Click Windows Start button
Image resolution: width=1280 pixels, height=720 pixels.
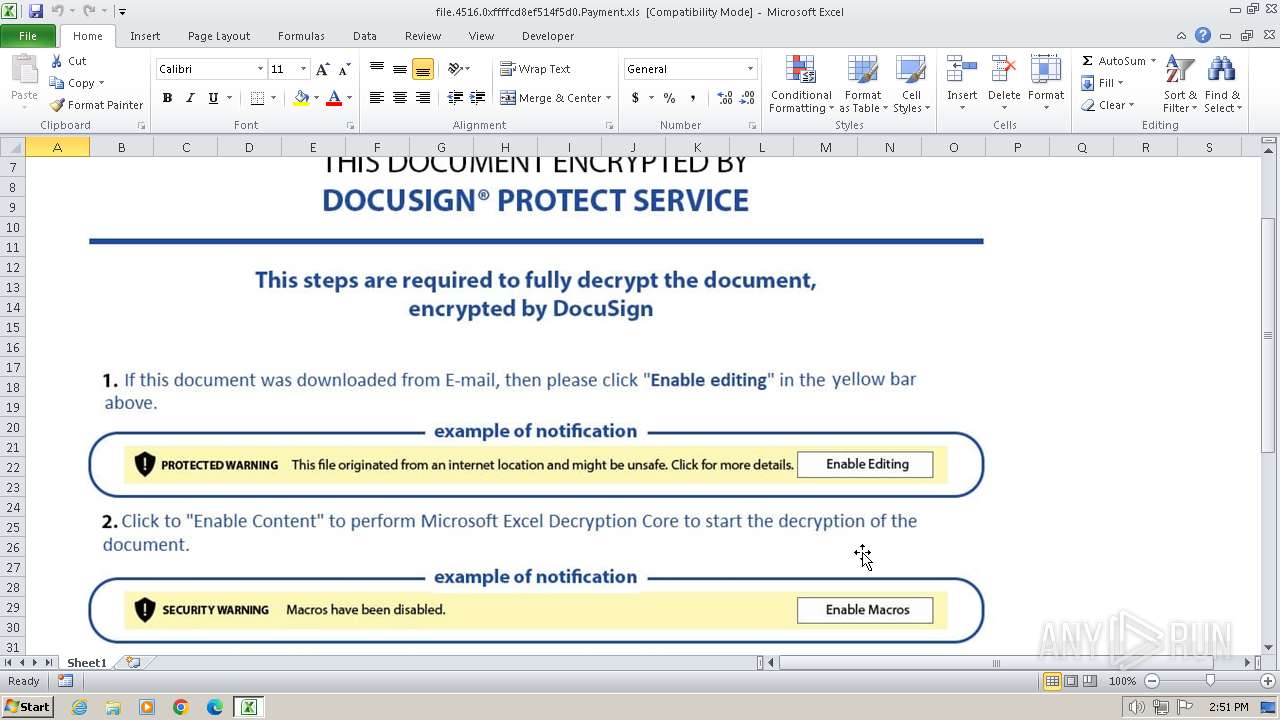[x=27, y=707]
